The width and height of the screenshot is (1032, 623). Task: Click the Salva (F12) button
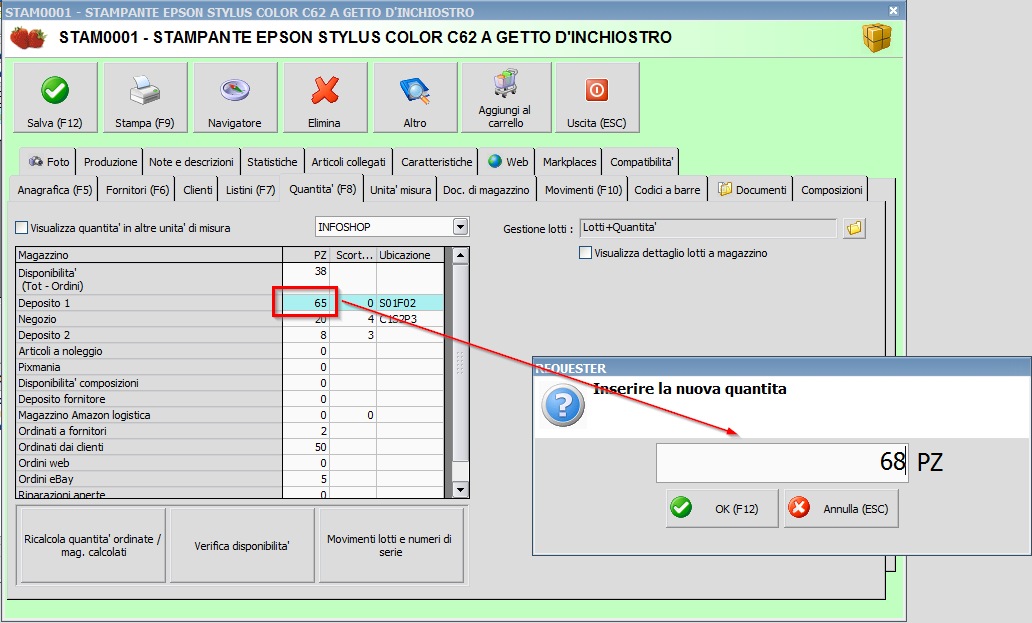point(55,97)
